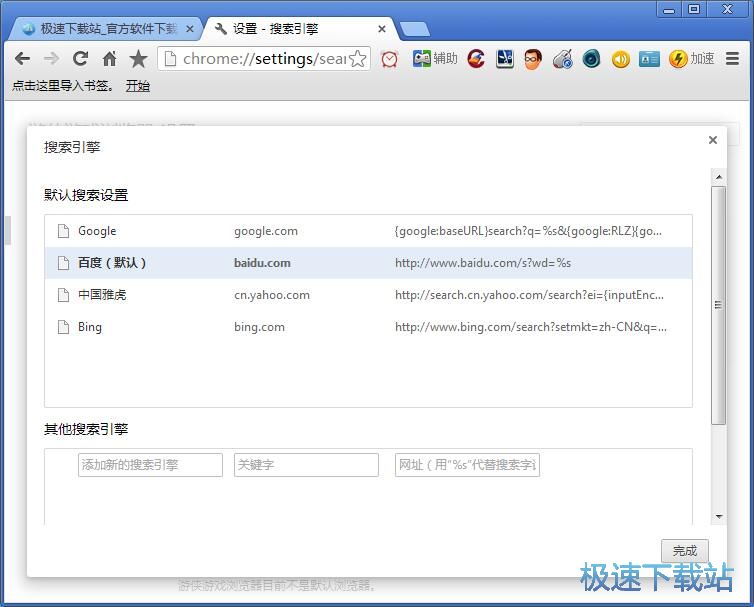Screen dimensions: 754x607
Task: Focus the 关键字 keyword field
Action: 306,465
